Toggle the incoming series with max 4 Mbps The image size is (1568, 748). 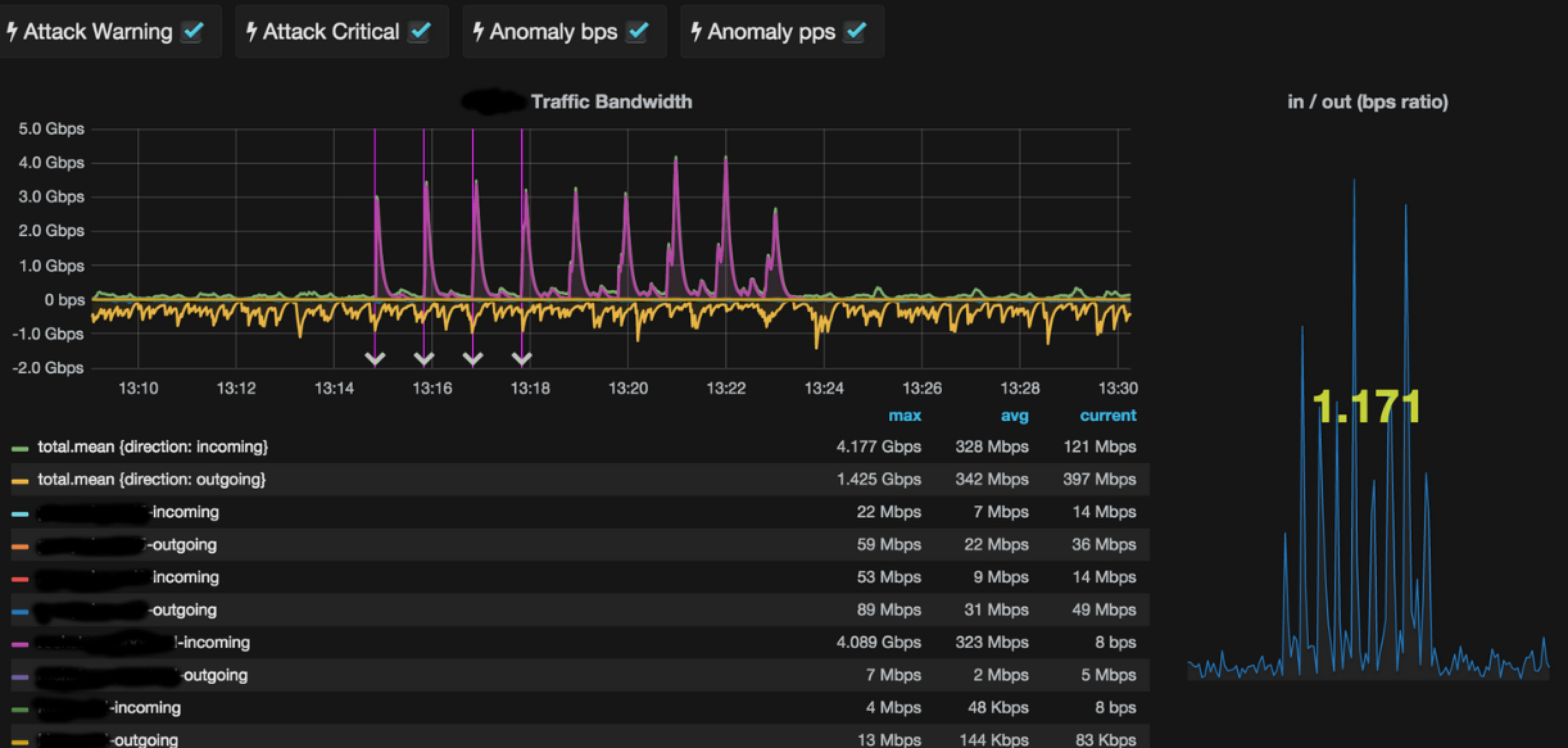pyautogui.click(x=108, y=708)
